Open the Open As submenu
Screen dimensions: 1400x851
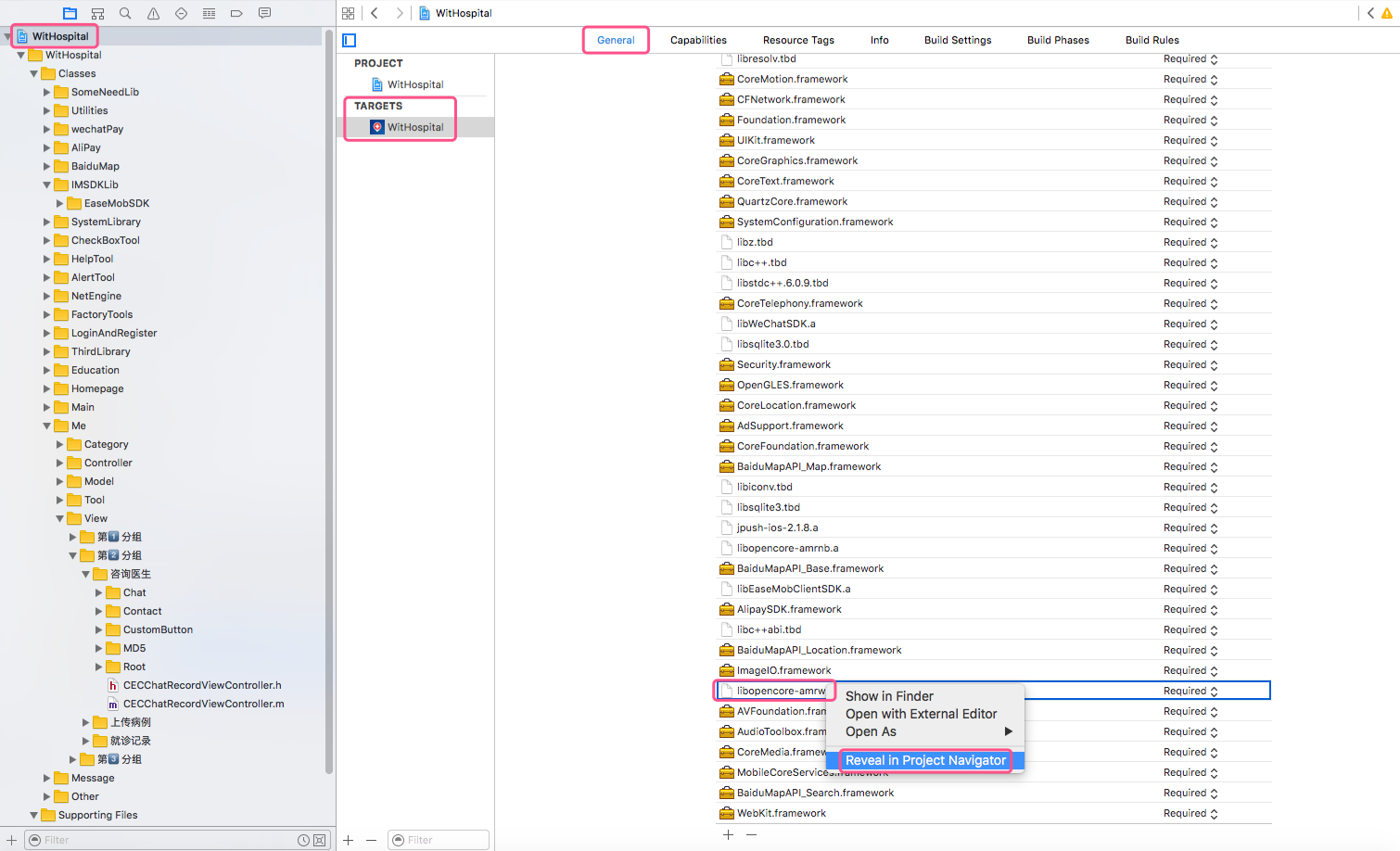[x=925, y=731]
